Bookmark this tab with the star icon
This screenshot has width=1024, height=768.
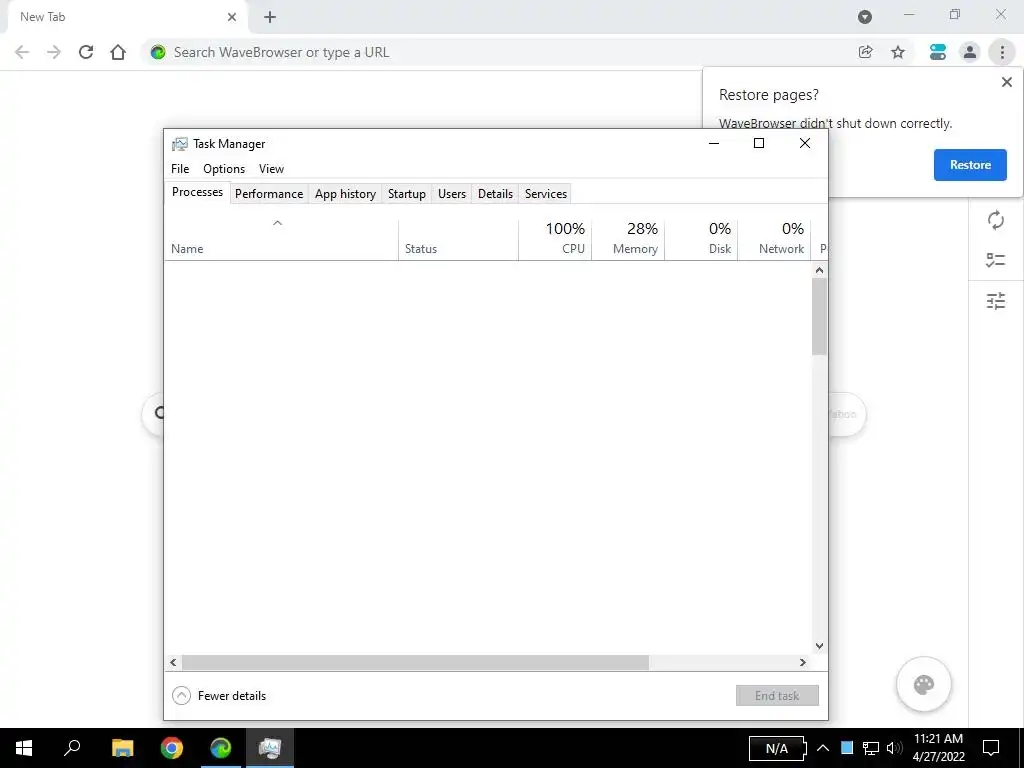point(898,52)
